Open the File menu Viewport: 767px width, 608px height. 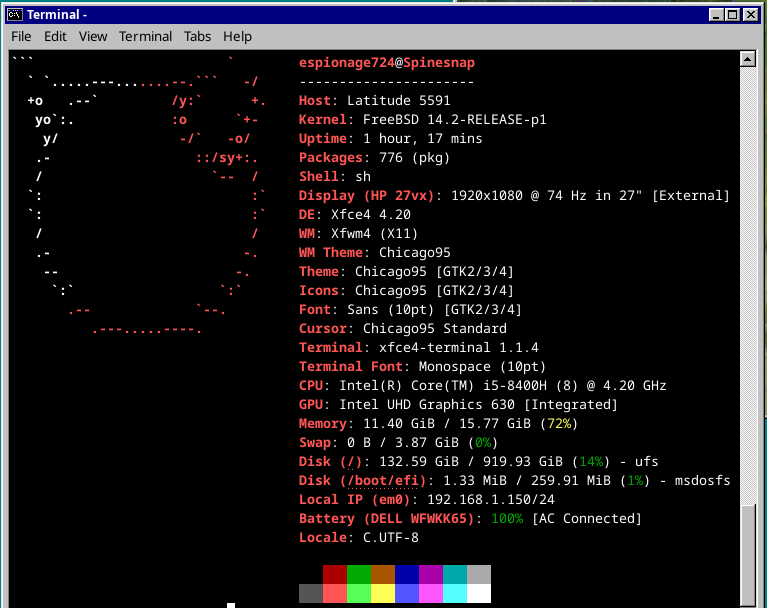click(21, 36)
